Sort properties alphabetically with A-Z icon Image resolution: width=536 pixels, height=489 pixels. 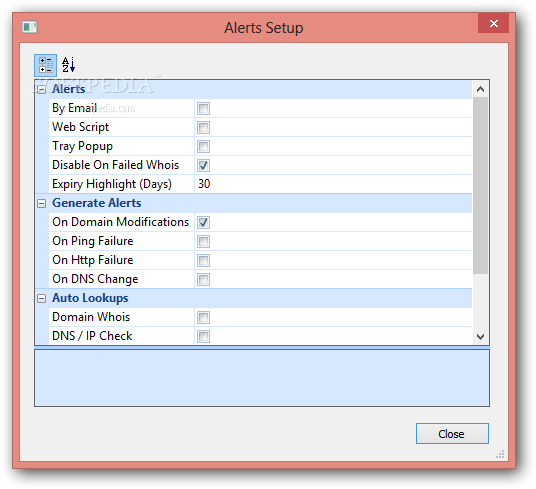(68, 65)
